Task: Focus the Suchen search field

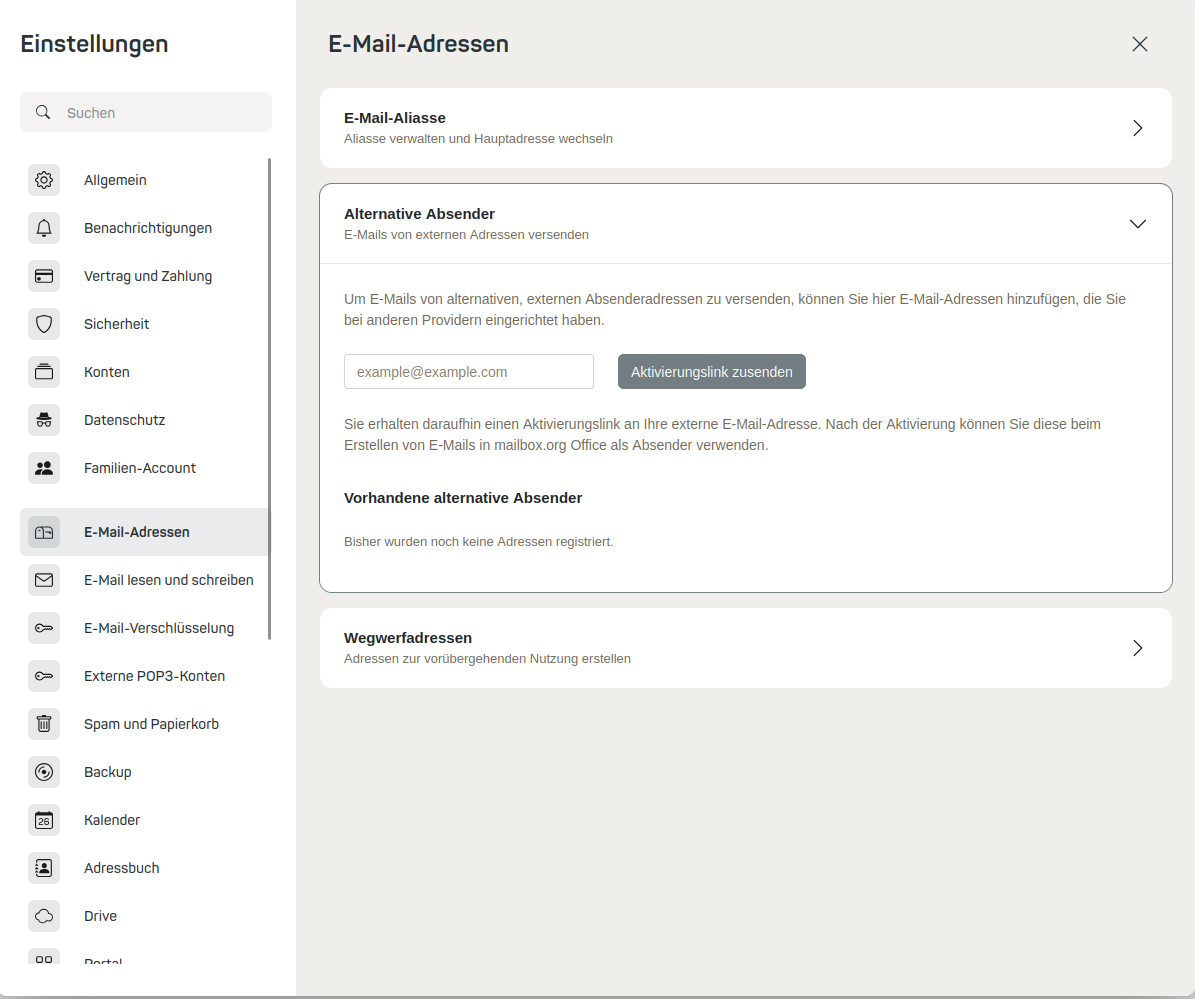Action: coord(146,113)
